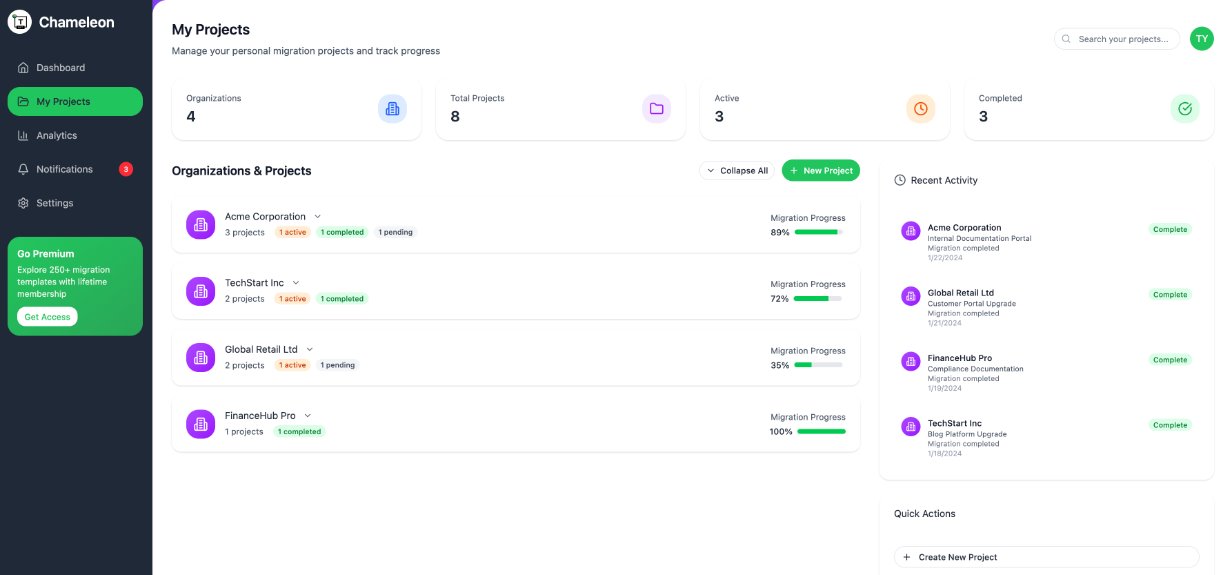Click the Get Access premium button

[47, 317]
